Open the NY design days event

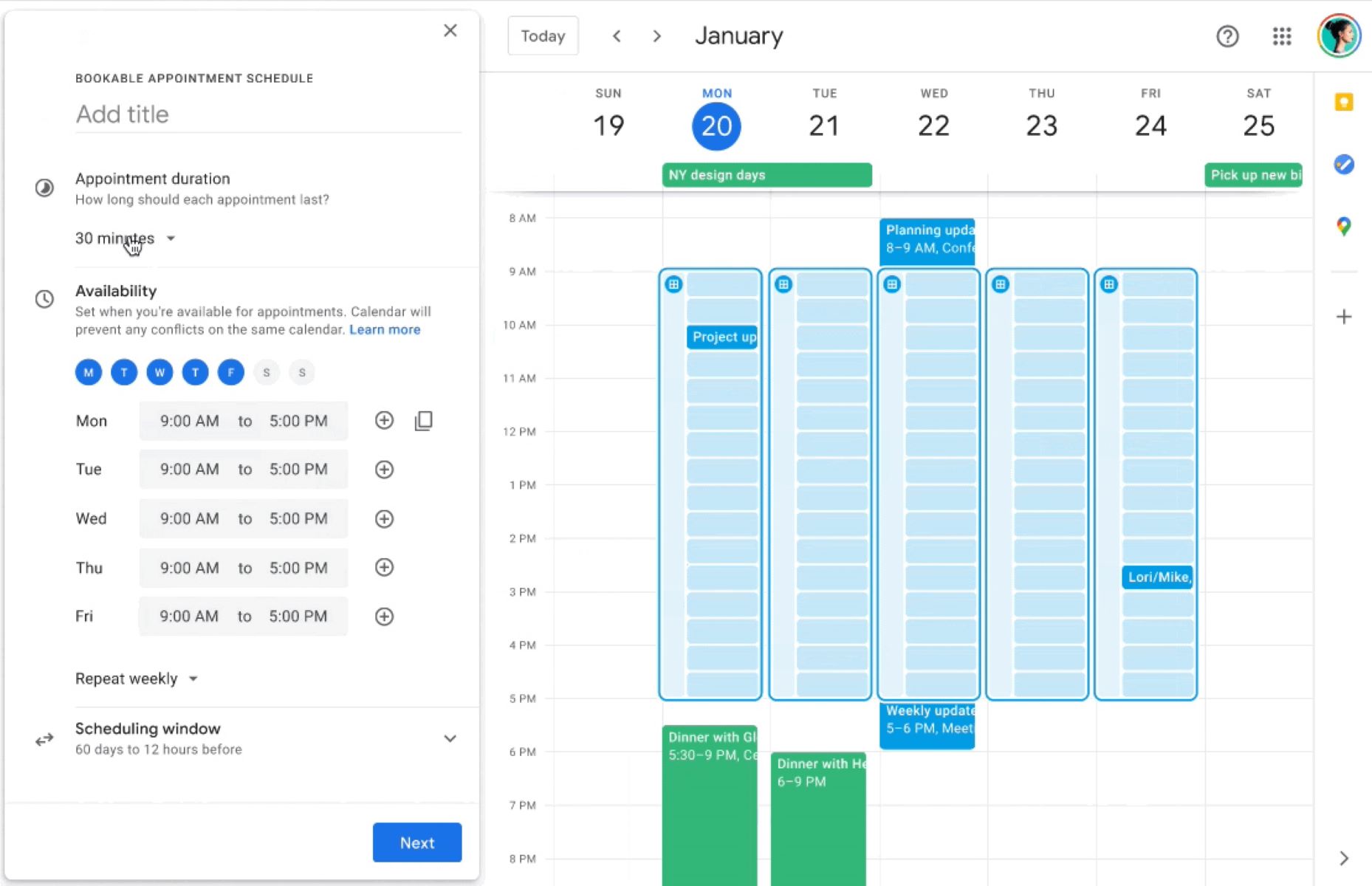pyautogui.click(x=766, y=175)
